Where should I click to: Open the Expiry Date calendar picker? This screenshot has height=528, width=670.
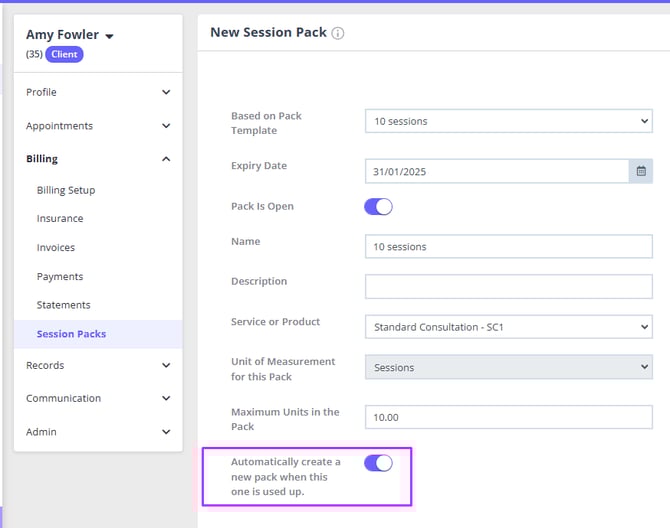tap(641, 171)
